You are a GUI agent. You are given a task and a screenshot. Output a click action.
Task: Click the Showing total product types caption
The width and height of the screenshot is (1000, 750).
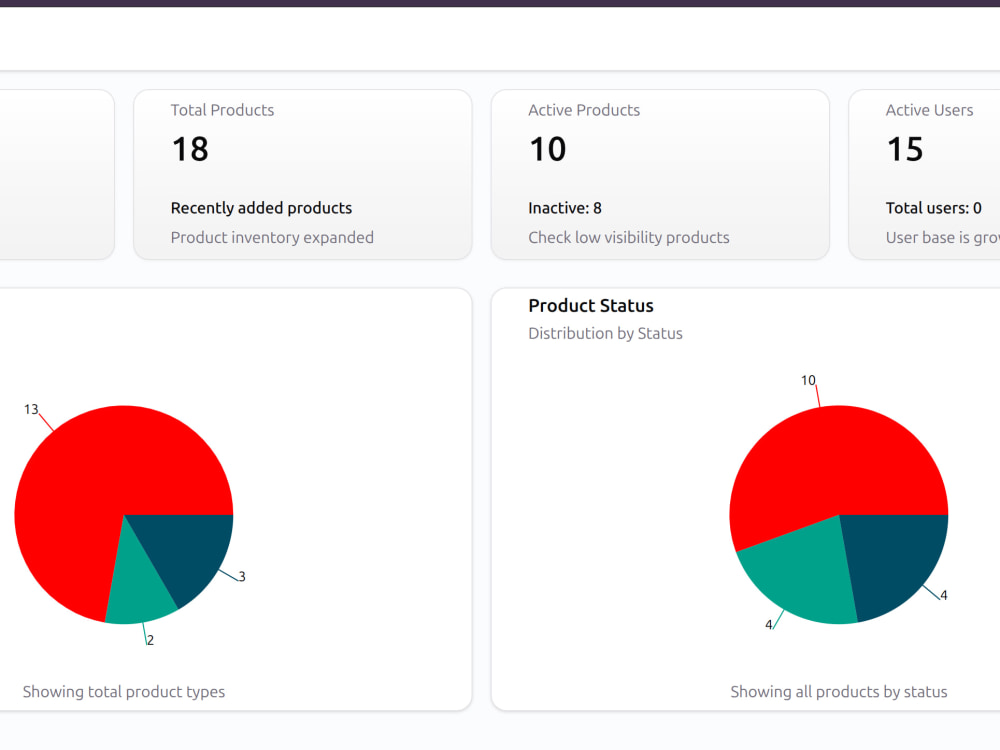point(124,692)
